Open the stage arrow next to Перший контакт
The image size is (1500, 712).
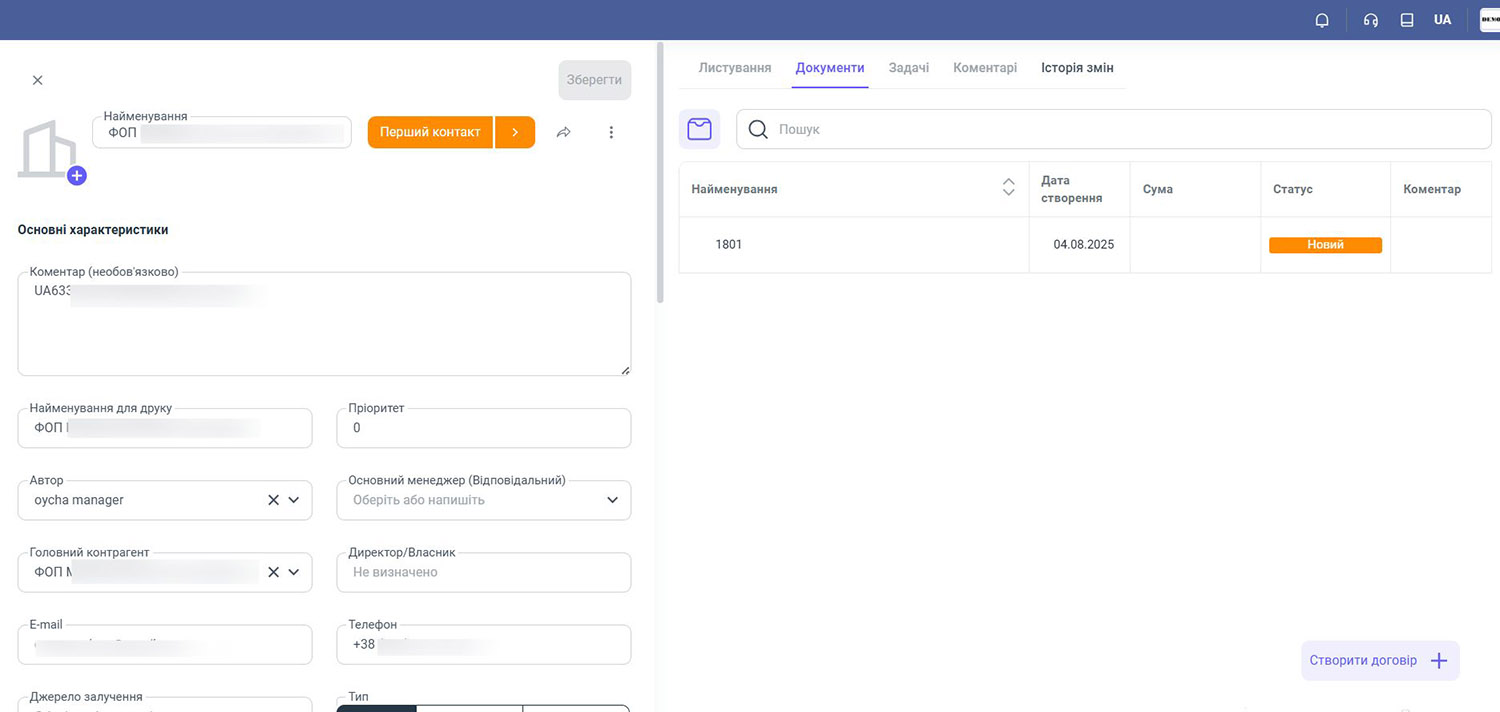(x=515, y=132)
